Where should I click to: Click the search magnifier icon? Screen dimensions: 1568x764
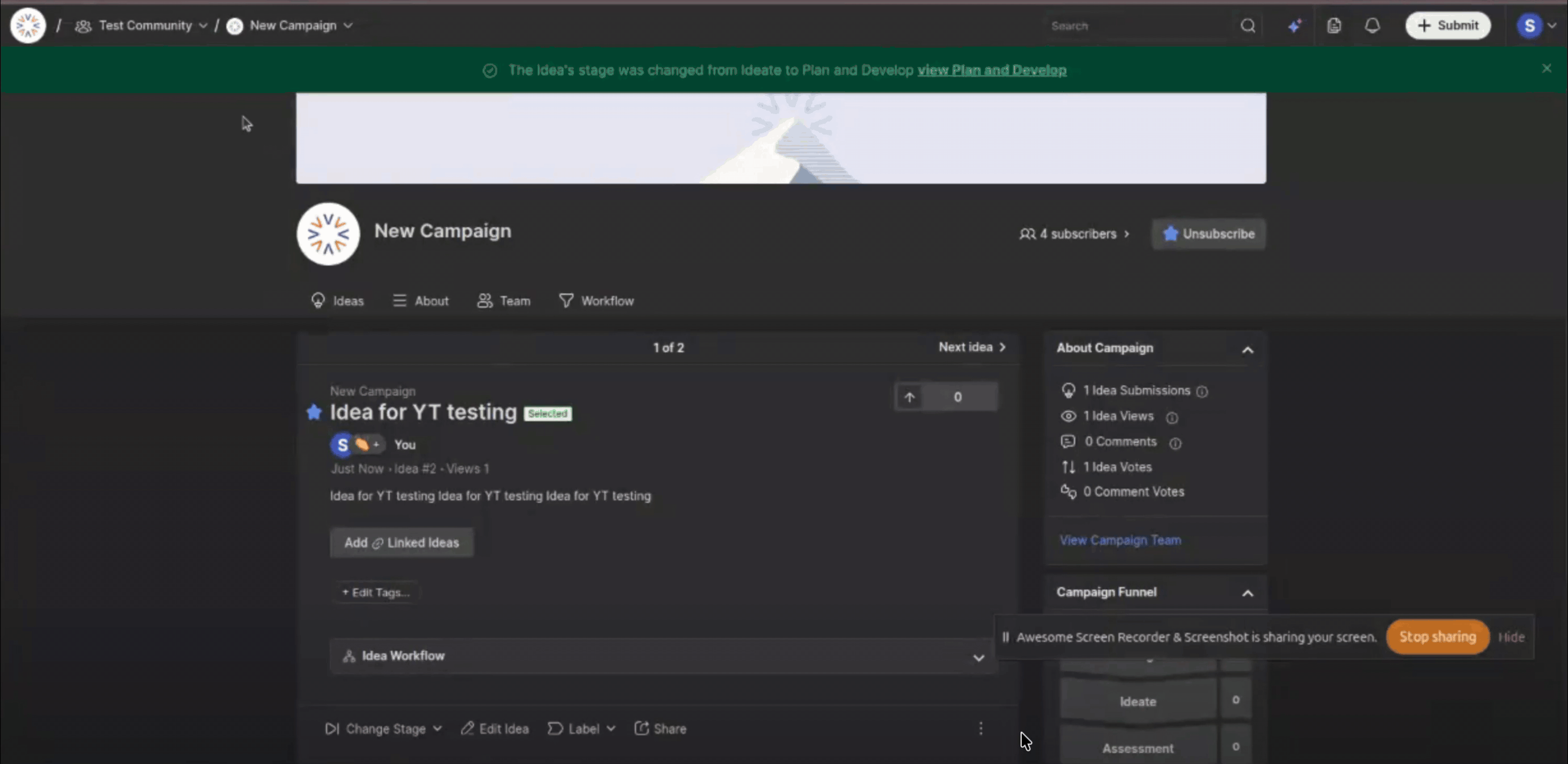[x=1248, y=26]
